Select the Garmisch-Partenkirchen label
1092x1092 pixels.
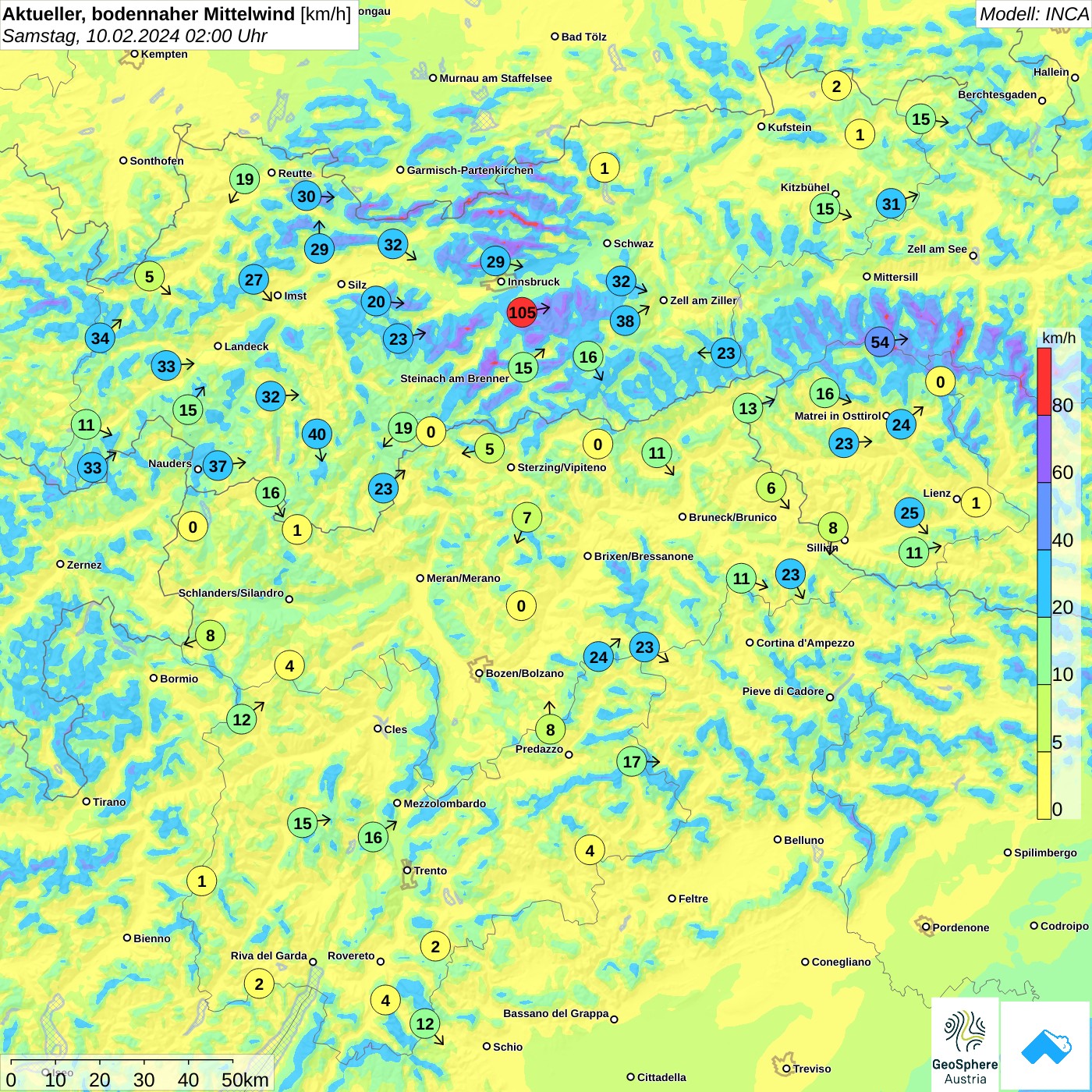pyautogui.click(x=470, y=170)
